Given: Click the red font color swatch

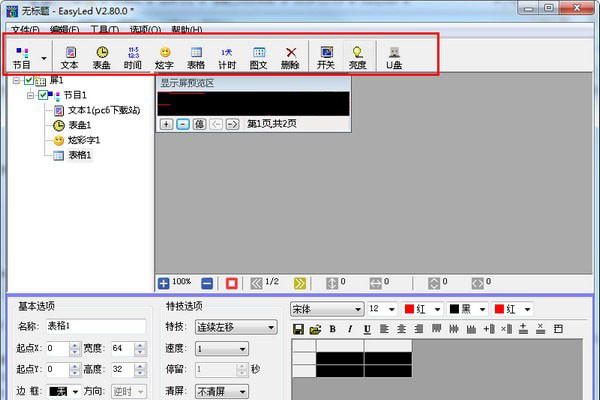Looking at the screenshot, I should (x=408, y=309).
